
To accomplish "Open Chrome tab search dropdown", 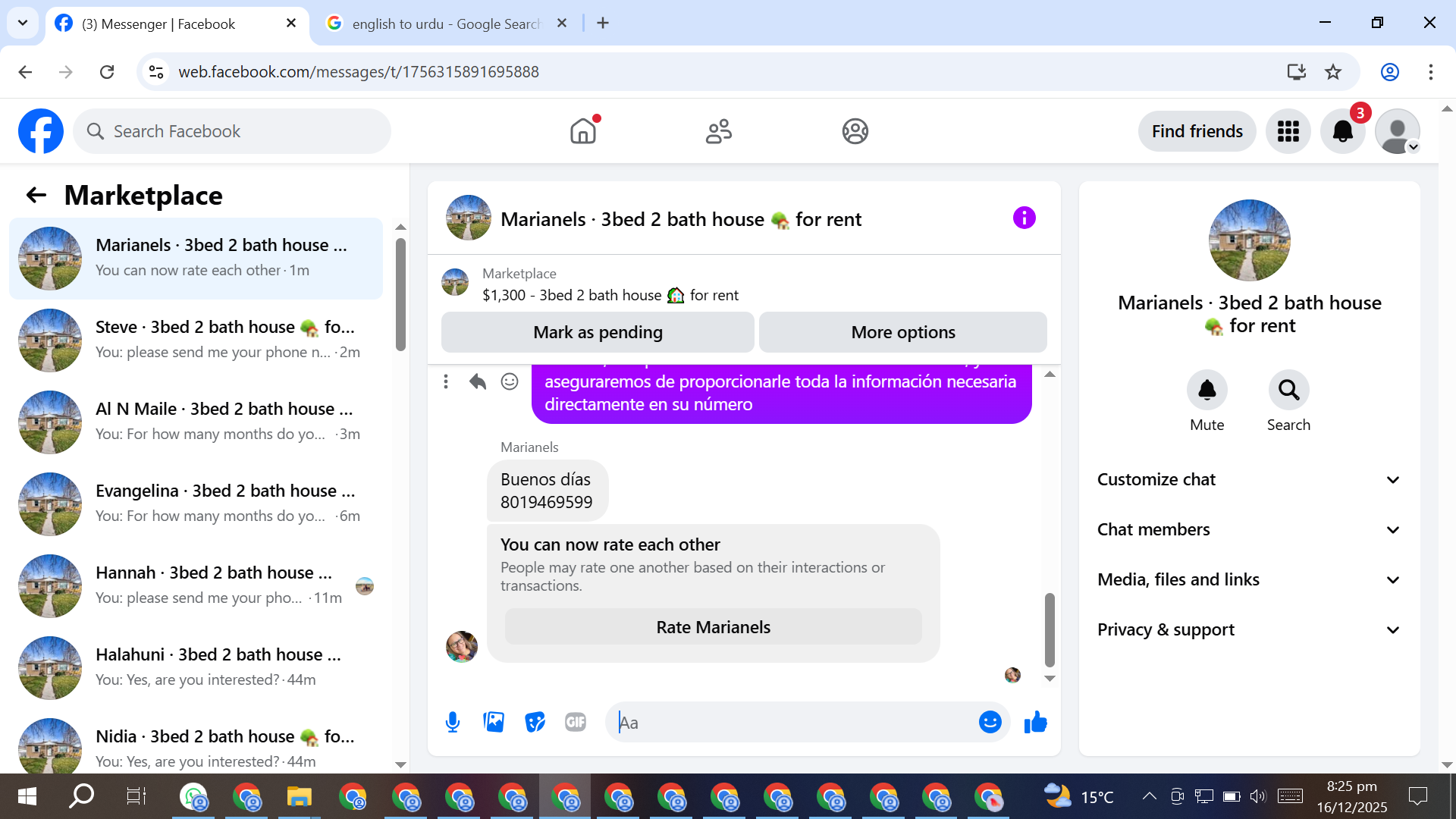I will [x=23, y=23].
